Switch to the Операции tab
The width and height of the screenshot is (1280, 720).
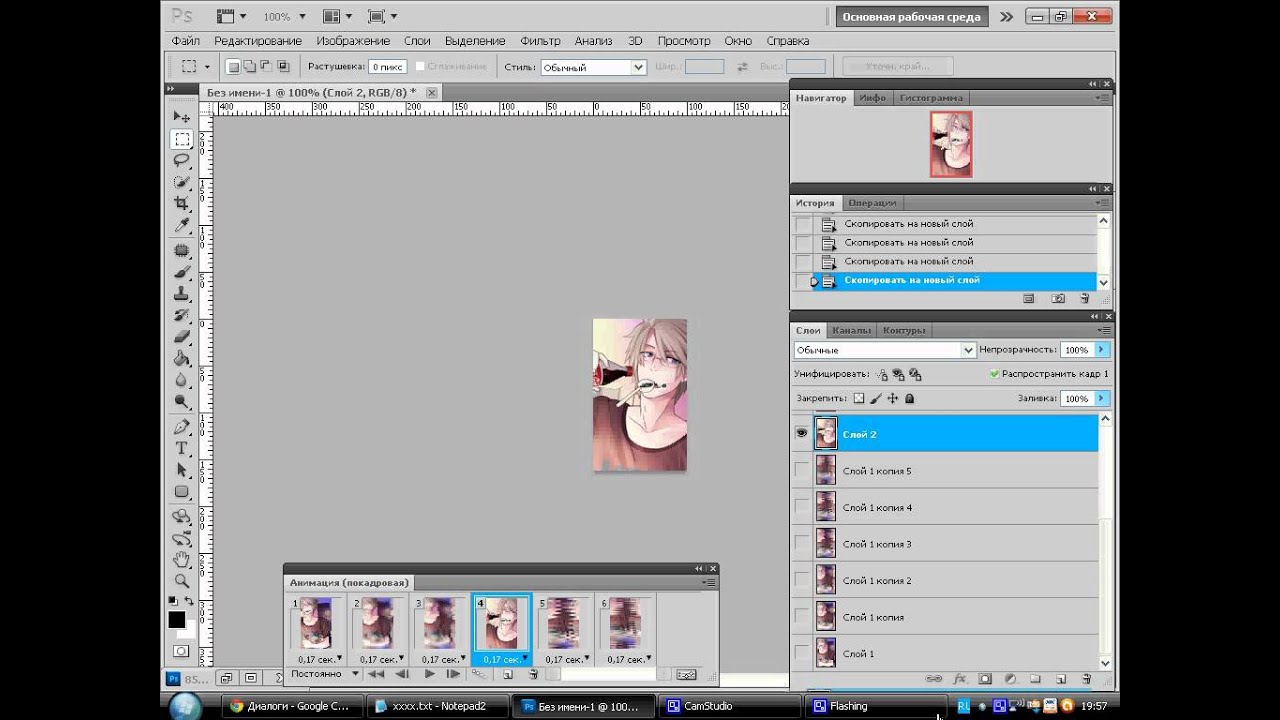click(x=872, y=203)
